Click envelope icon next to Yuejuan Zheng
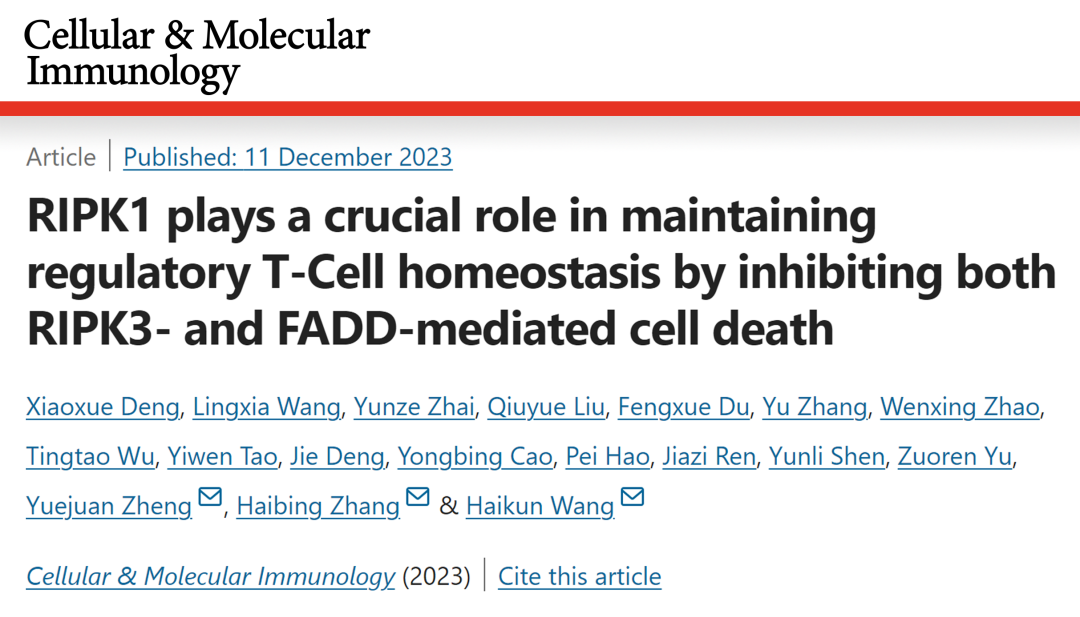The height and width of the screenshot is (617, 1080). pyautogui.click(x=210, y=496)
